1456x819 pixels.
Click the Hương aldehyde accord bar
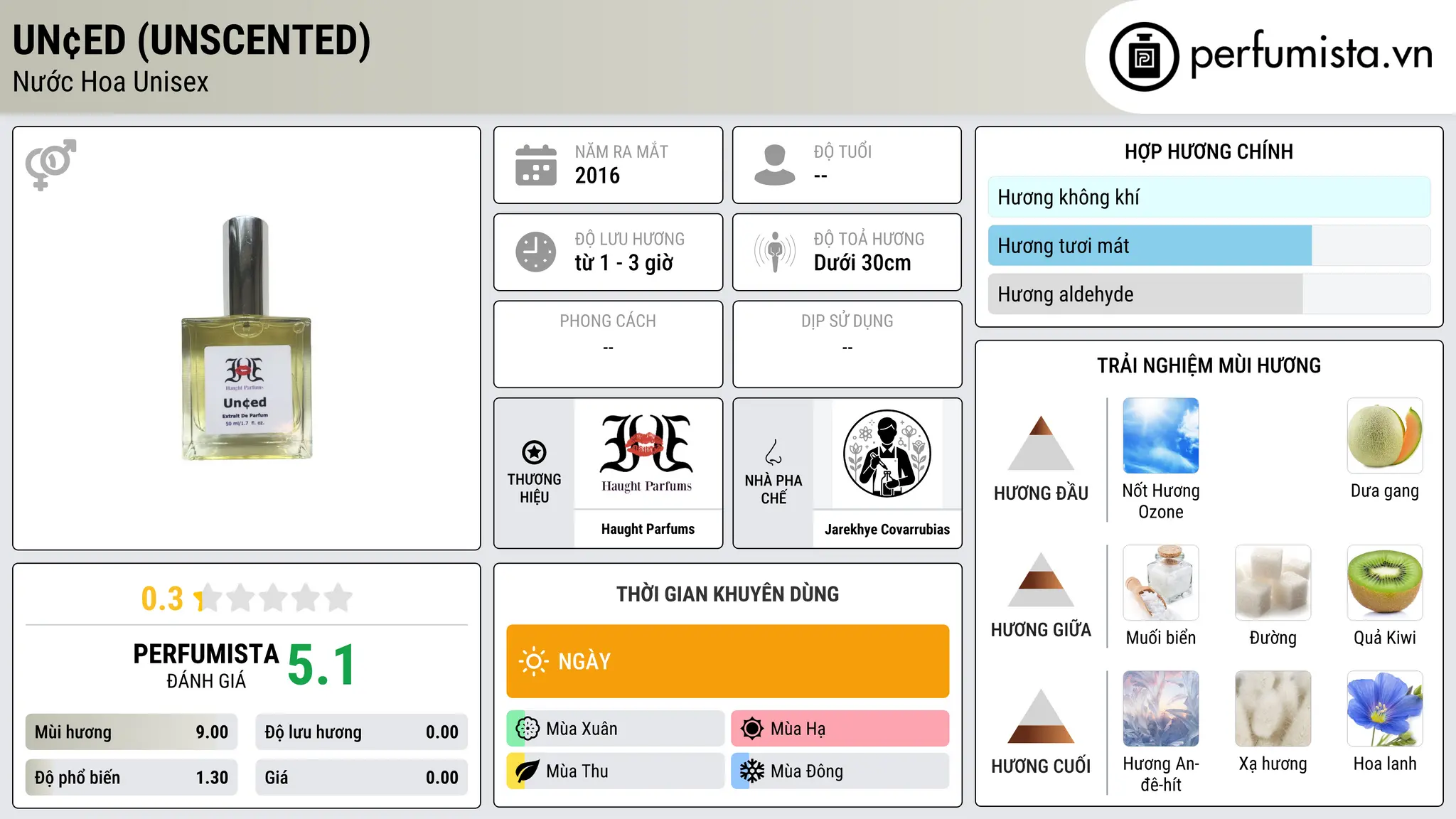pyautogui.click(x=1209, y=294)
